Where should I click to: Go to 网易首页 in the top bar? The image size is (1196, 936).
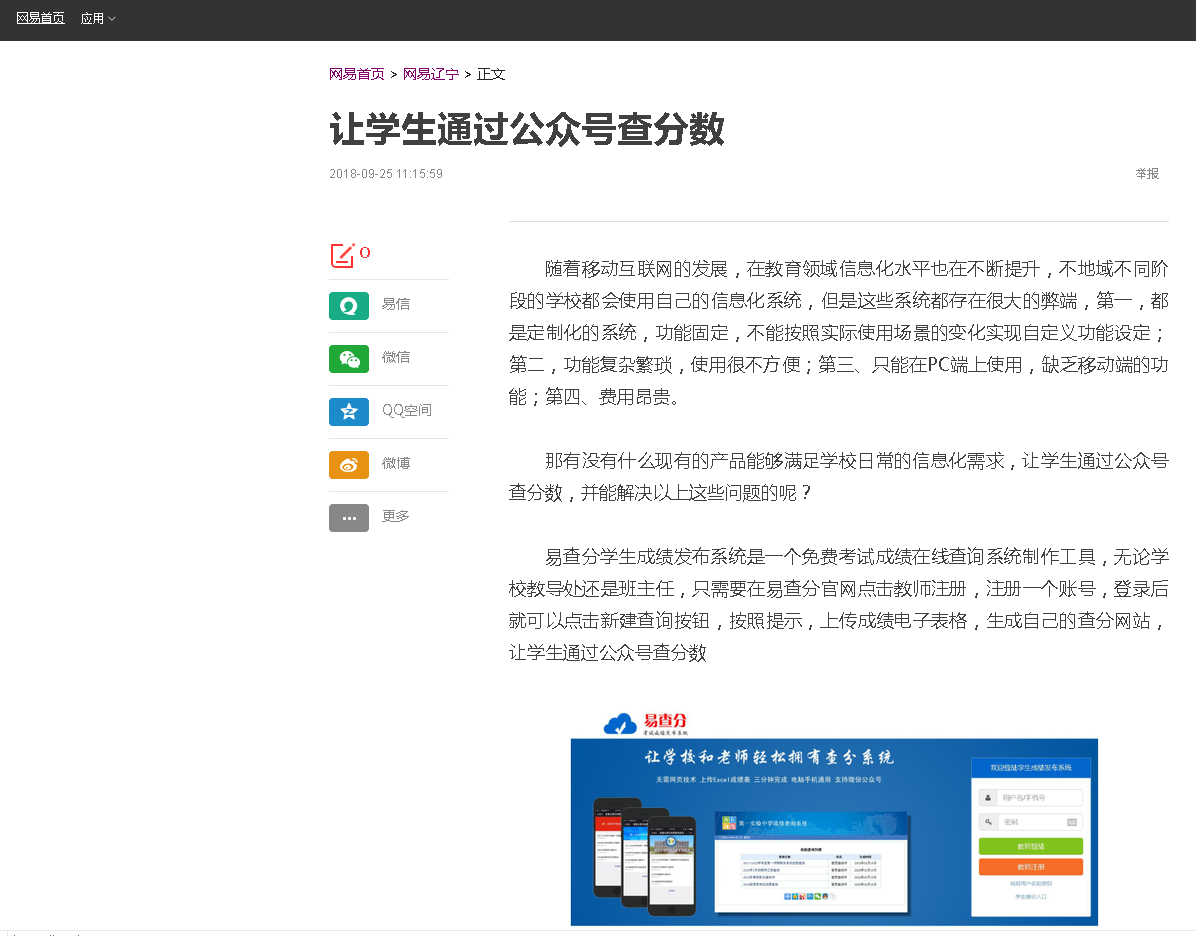[40, 18]
